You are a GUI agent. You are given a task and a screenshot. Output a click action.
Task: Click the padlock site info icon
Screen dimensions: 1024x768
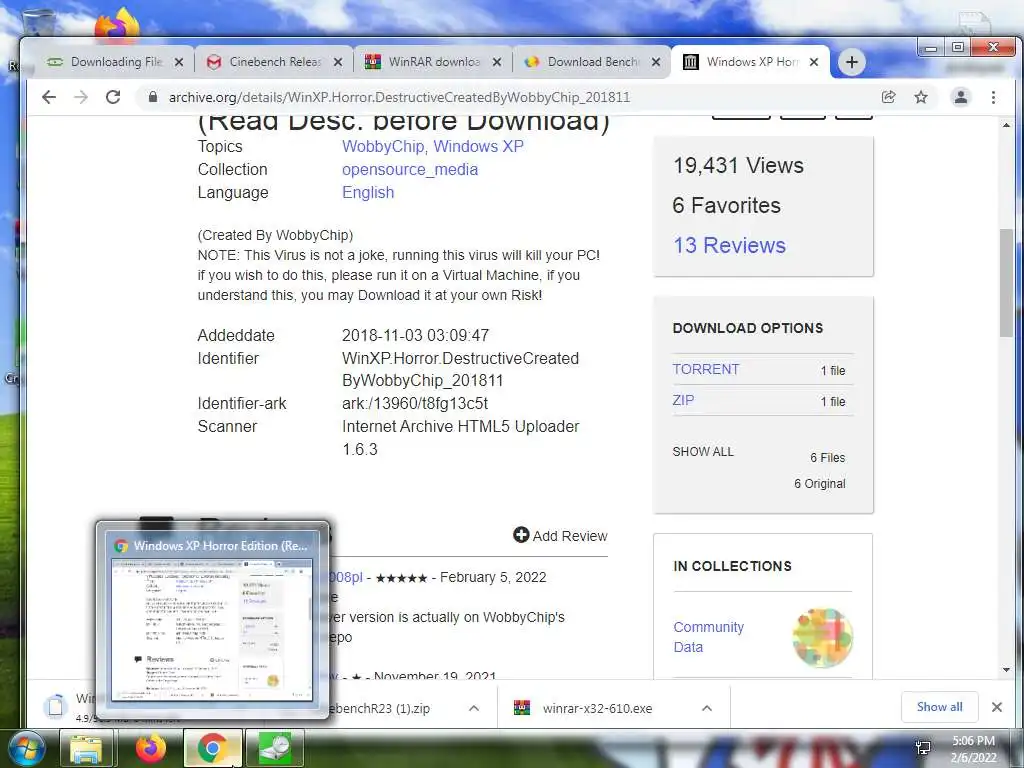(153, 97)
